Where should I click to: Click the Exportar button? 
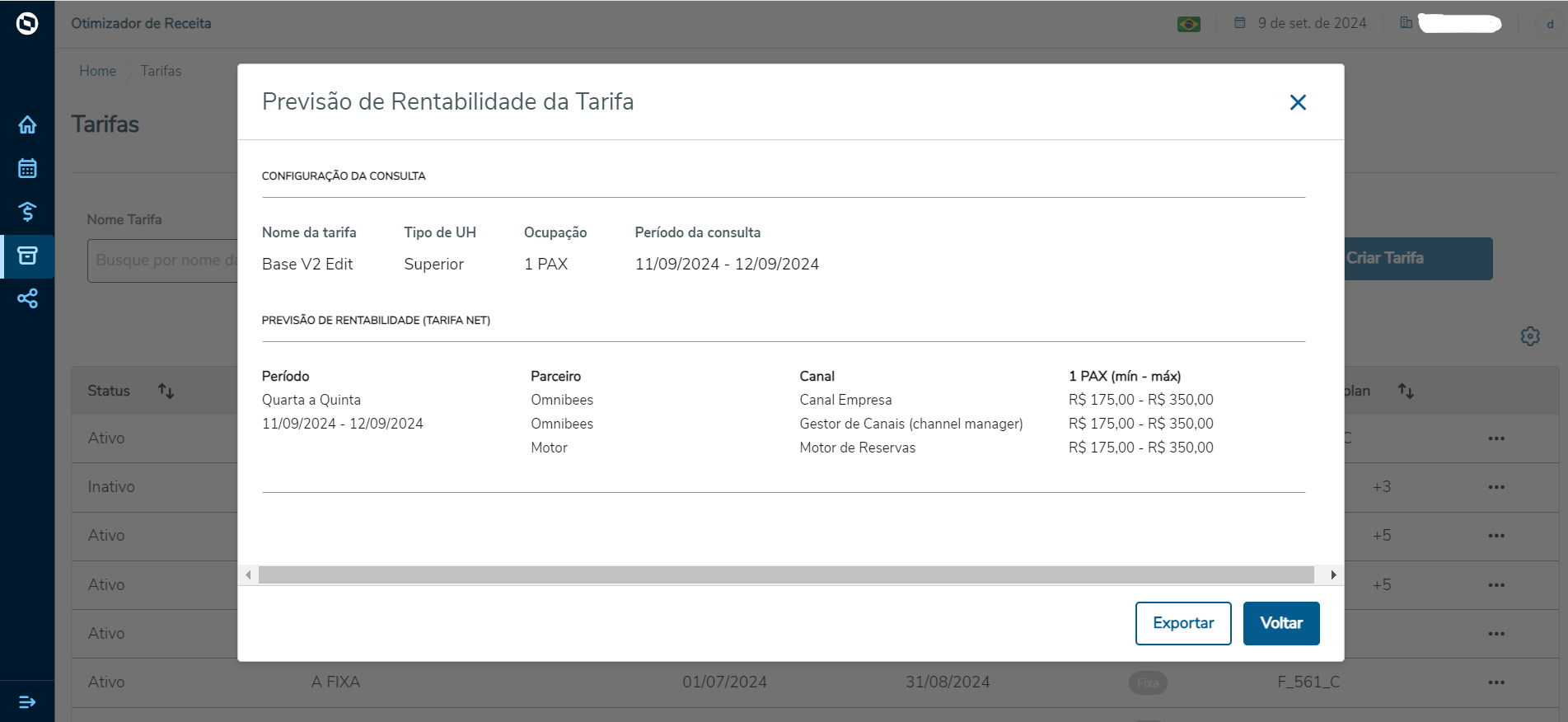(x=1182, y=623)
